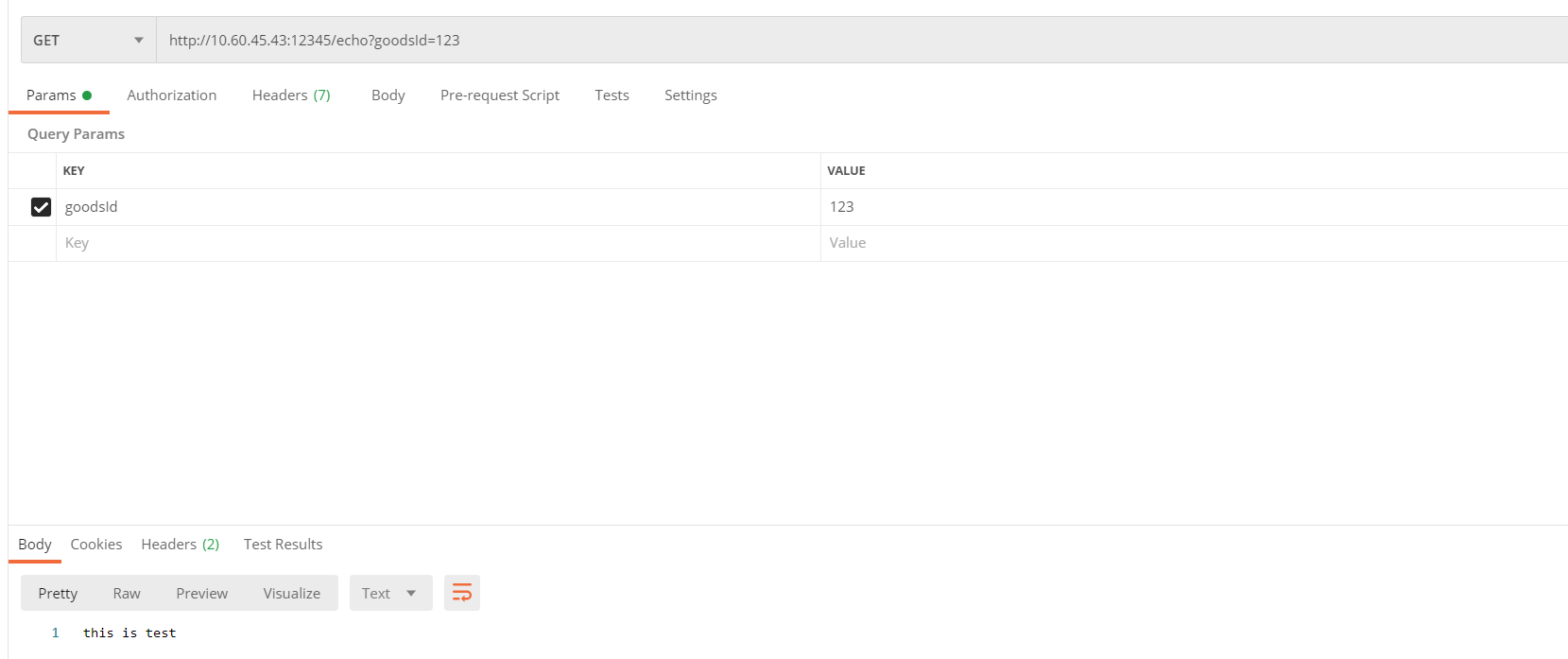Click the request URL field
The height and width of the screenshot is (659, 1568).
click(862, 40)
